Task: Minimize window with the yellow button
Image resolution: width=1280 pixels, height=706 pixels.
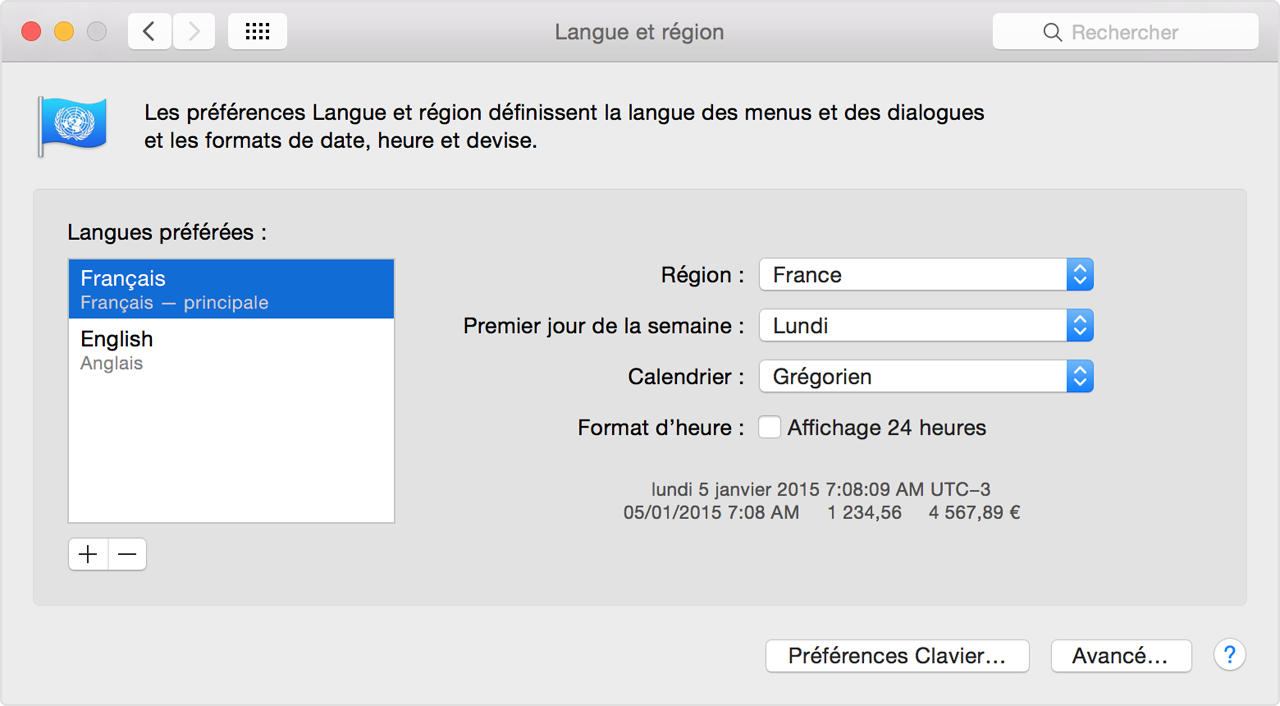Action: 64,32
